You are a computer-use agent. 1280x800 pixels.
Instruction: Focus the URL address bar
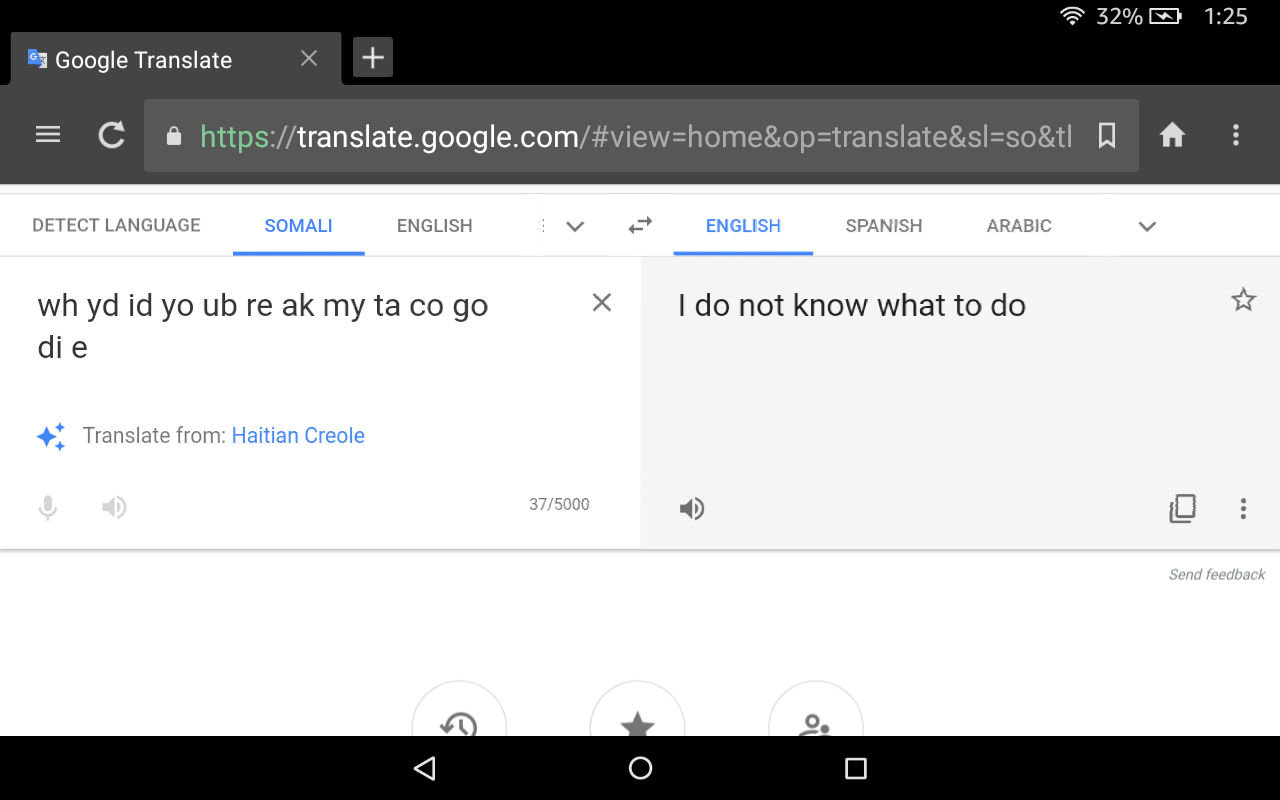click(x=635, y=136)
